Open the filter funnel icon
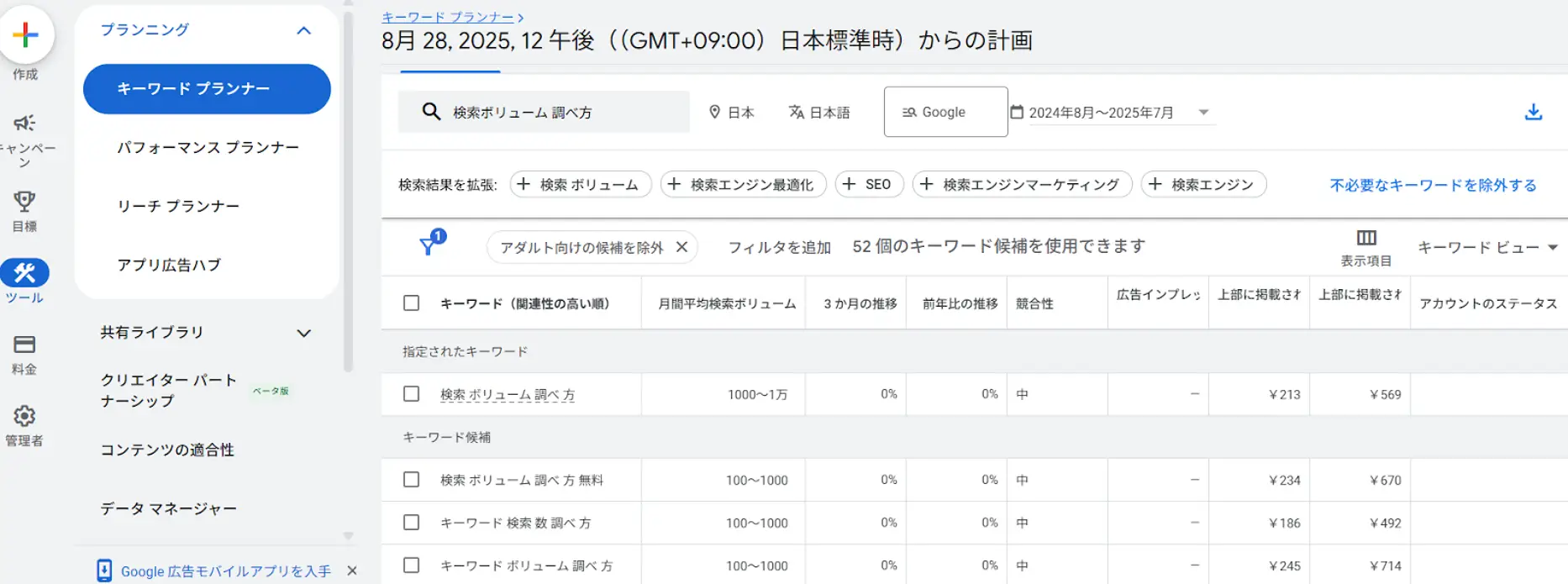1568x584 pixels. pyautogui.click(x=429, y=245)
